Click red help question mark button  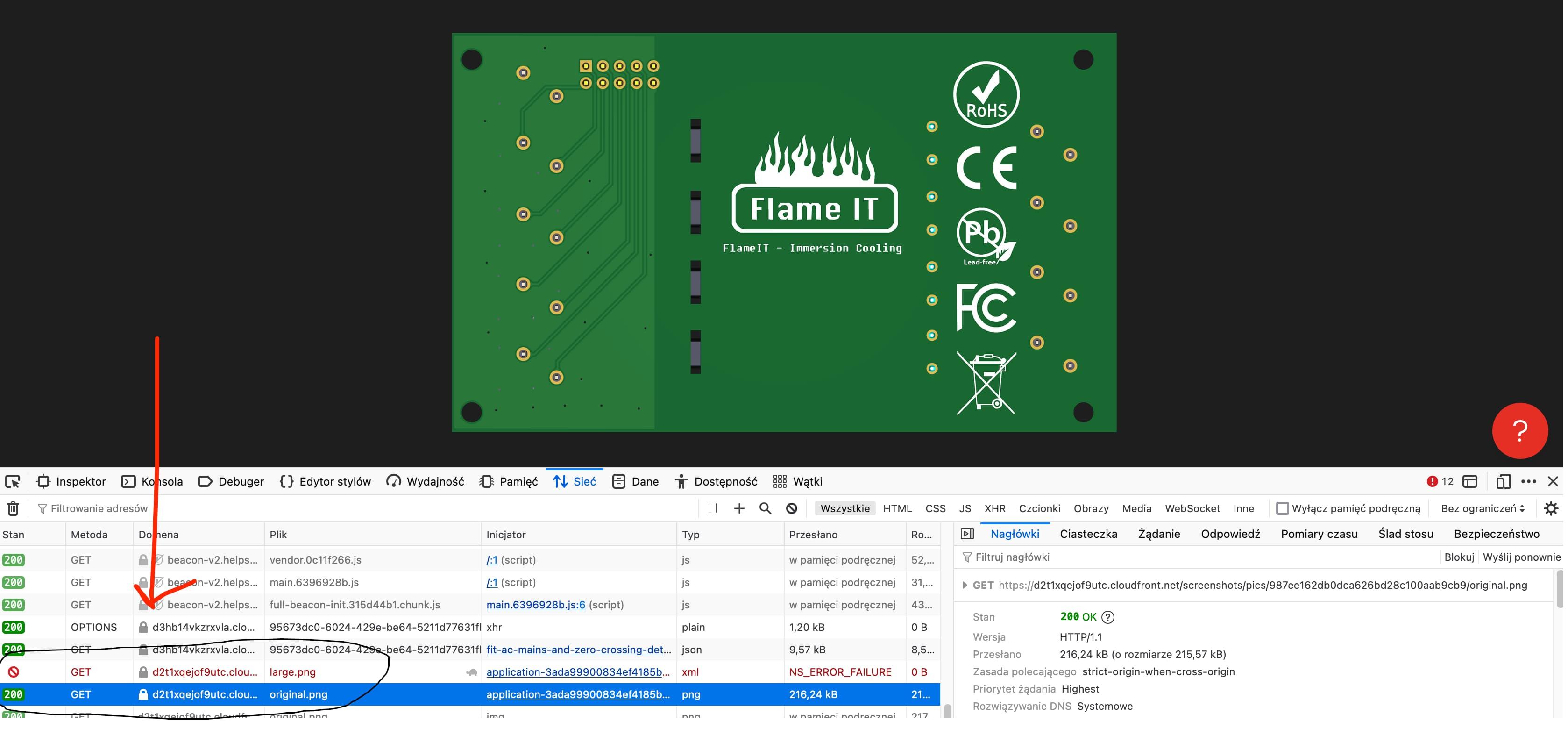click(1519, 431)
